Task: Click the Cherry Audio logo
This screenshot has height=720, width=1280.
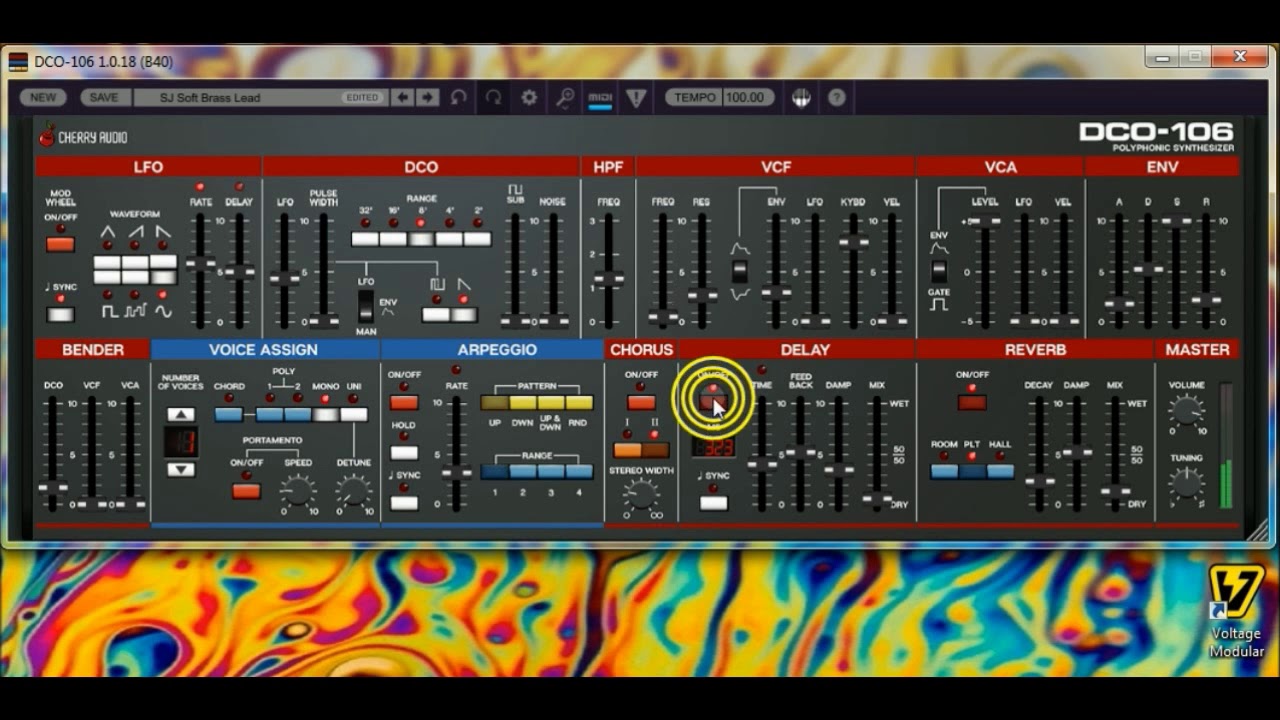Action: 83,136
